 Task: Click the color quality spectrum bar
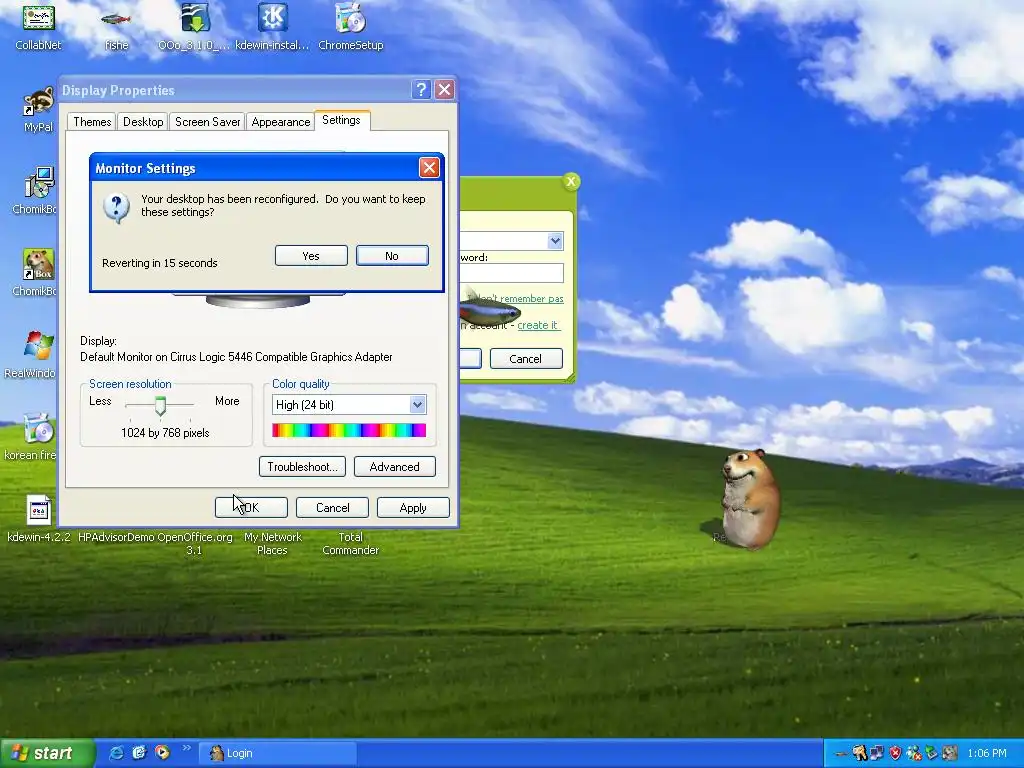coord(349,430)
